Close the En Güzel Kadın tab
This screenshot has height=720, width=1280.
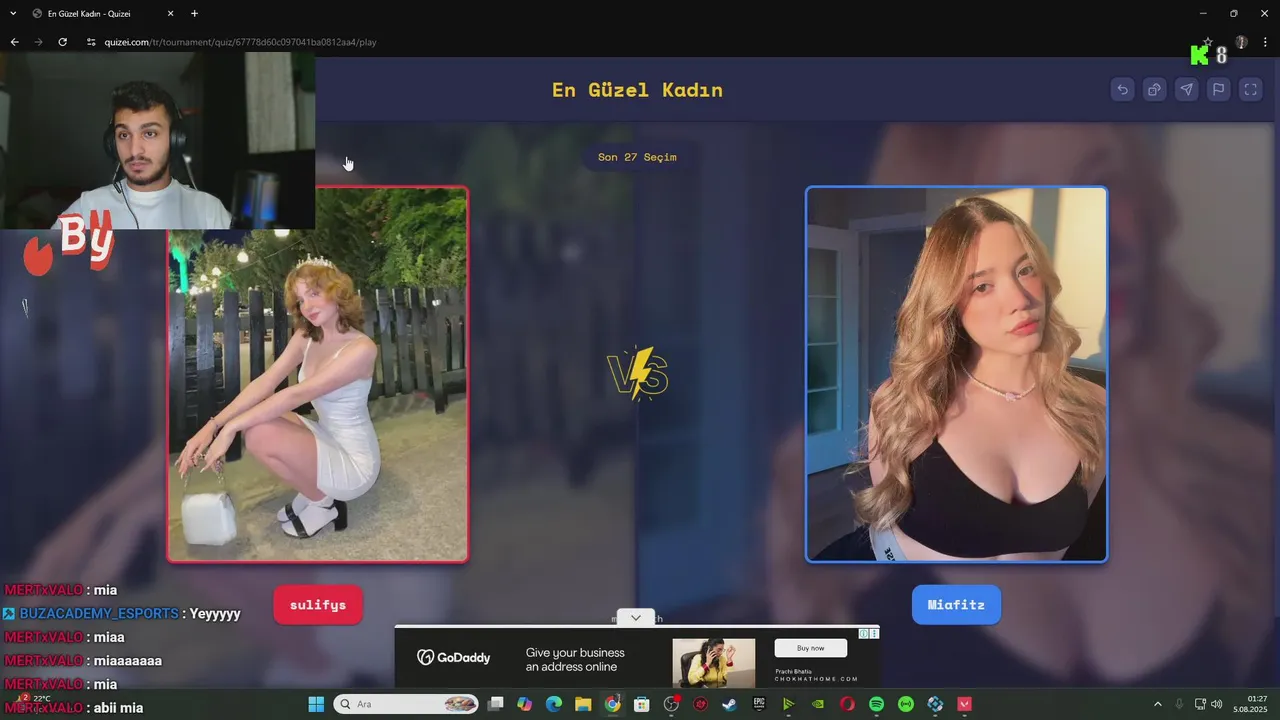tap(170, 14)
